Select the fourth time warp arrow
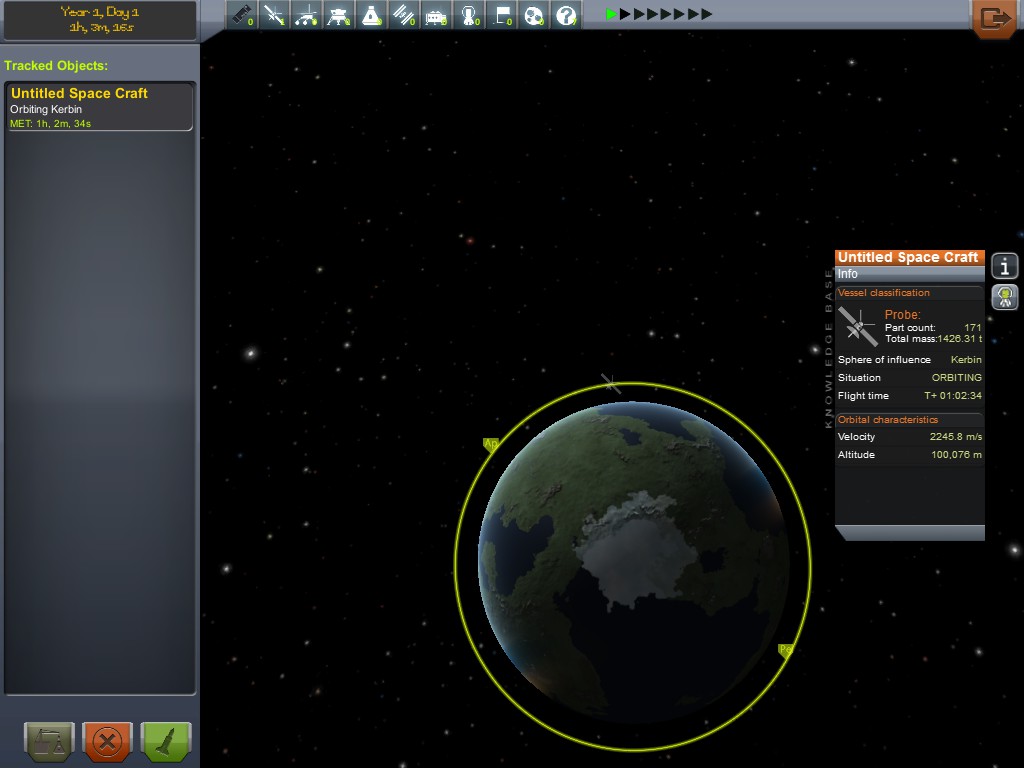Image resolution: width=1024 pixels, height=768 pixels. click(x=652, y=14)
